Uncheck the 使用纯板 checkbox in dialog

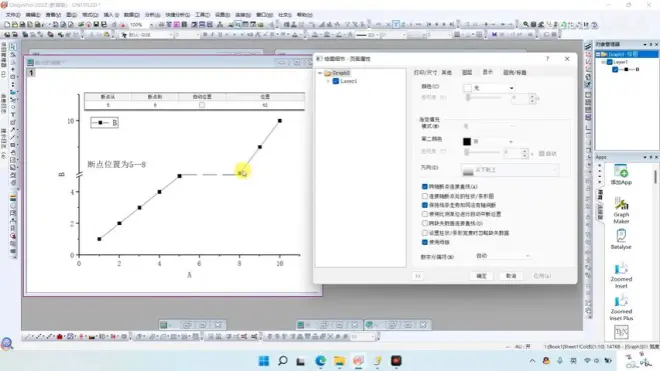(x=425, y=242)
